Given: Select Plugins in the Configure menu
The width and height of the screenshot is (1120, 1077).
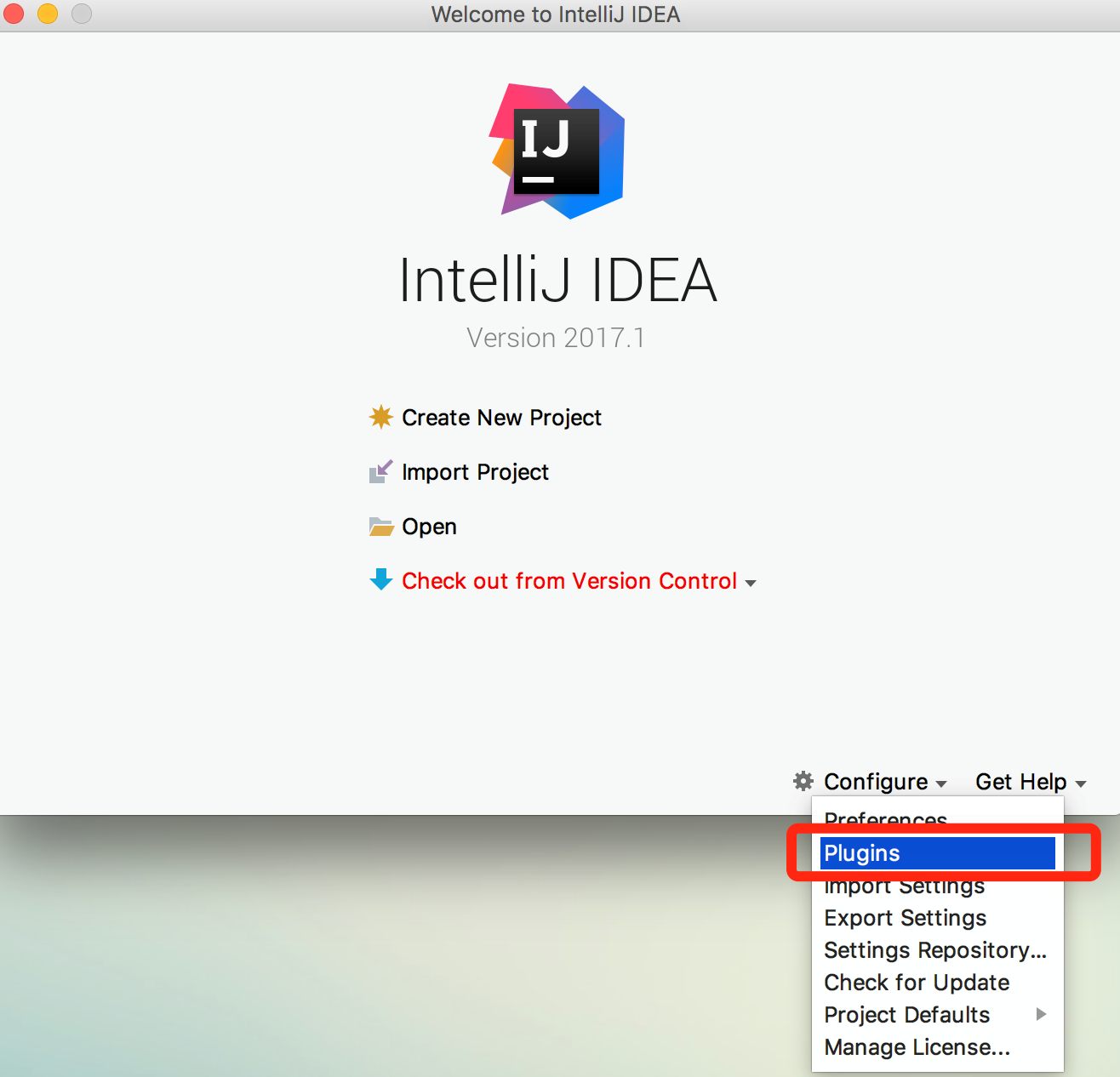Looking at the screenshot, I should [x=938, y=853].
